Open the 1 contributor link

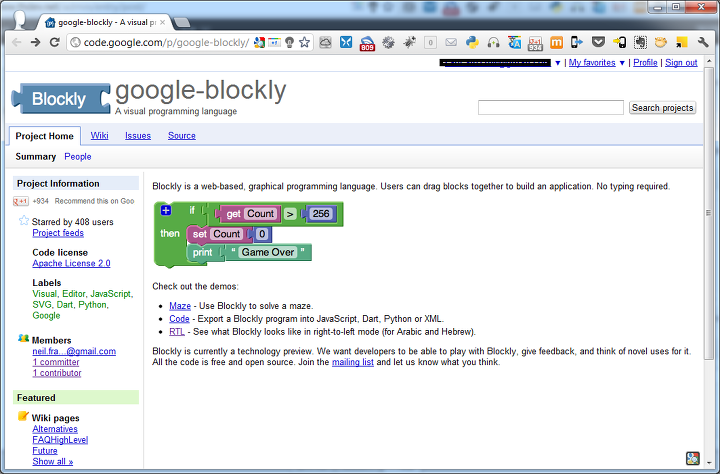coord(56,373)
